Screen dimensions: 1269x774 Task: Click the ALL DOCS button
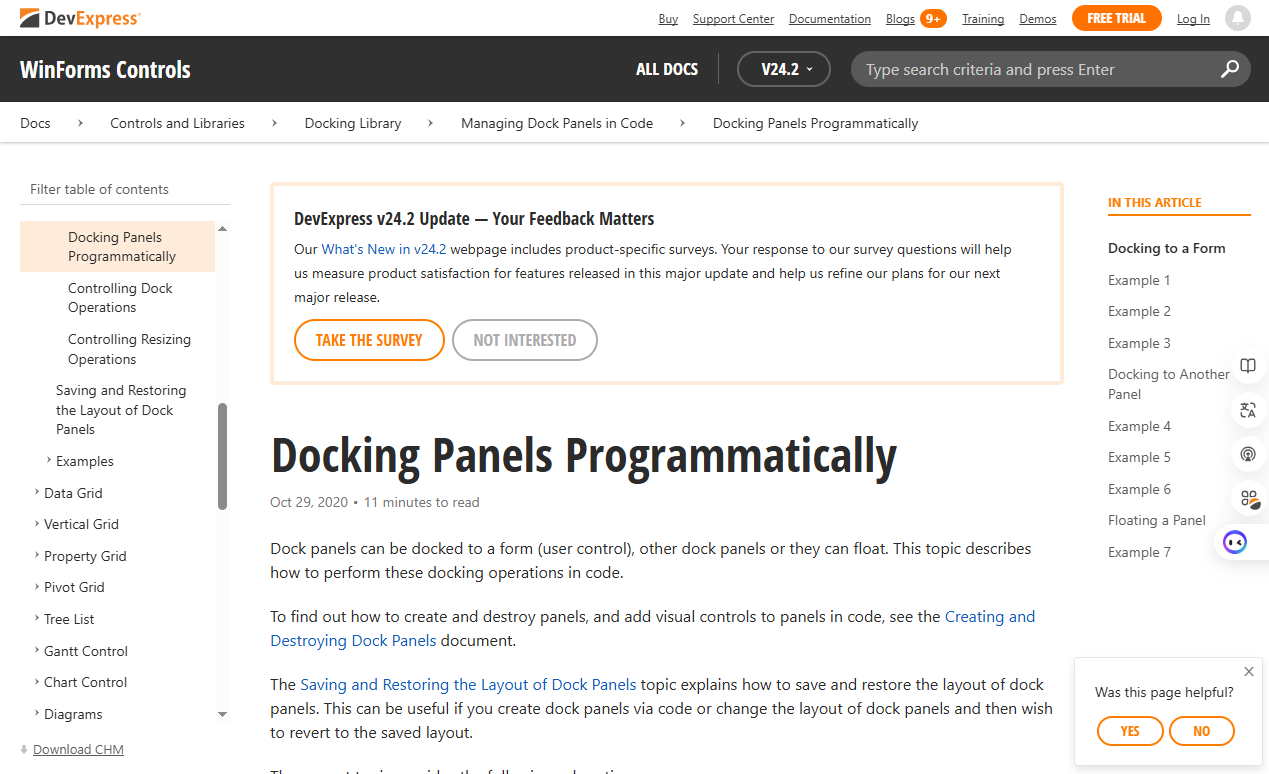667,69
